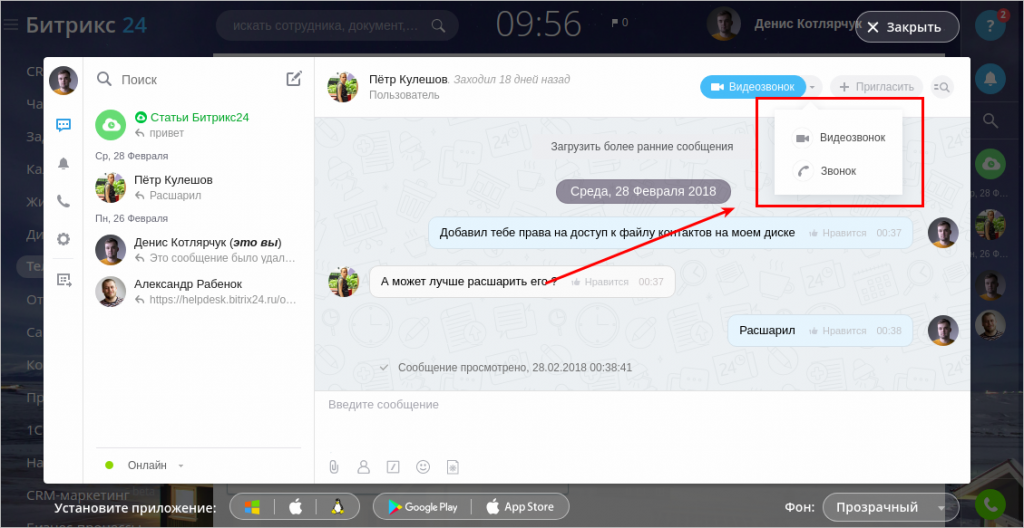Viewport: 1024px width, 528px height.
Task: Click the Среда, 28 Февраля 2018 date label
Action: (643, 191)
